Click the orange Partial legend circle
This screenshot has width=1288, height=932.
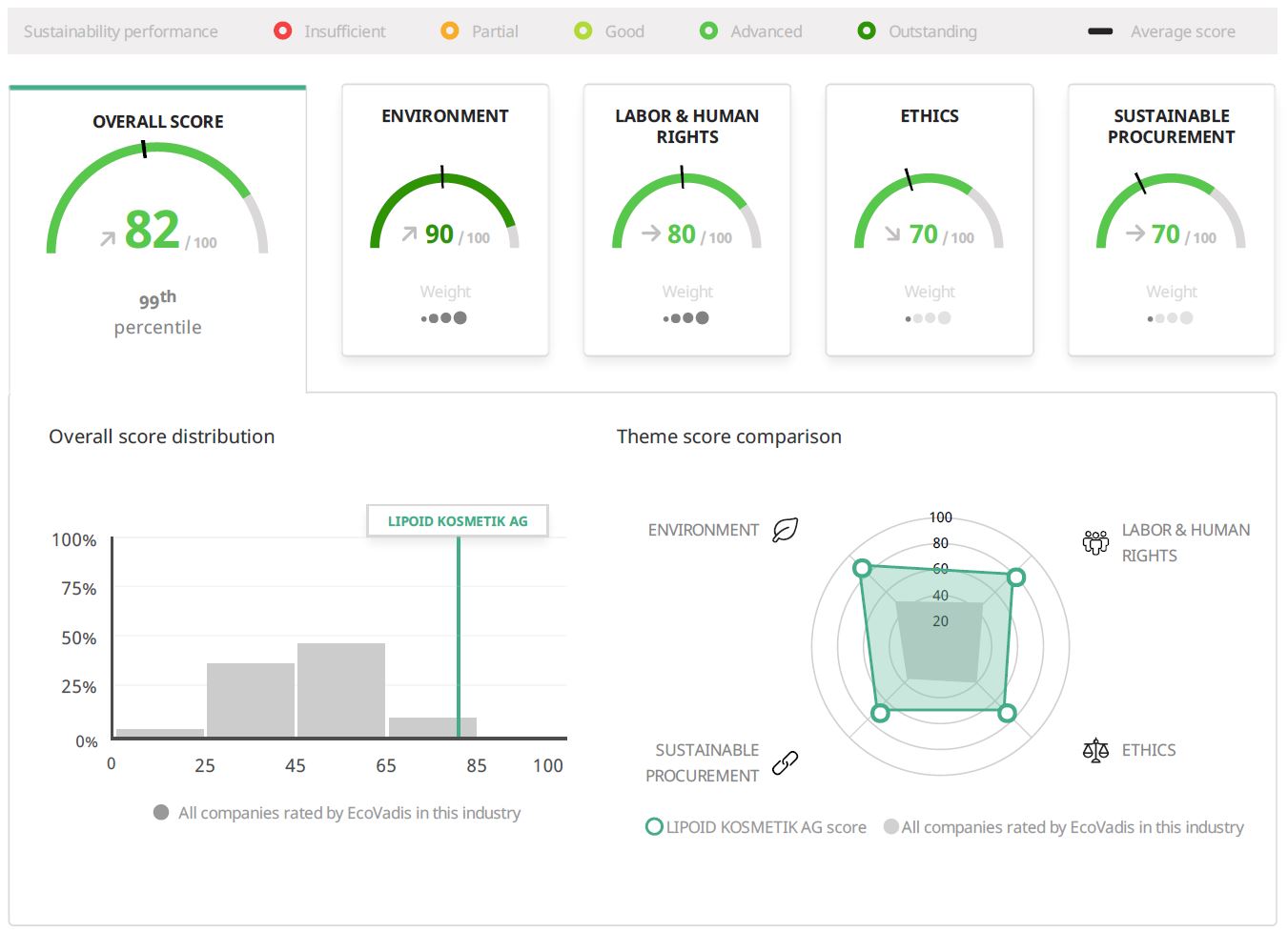pyautogui.click(x=450, y=30)
